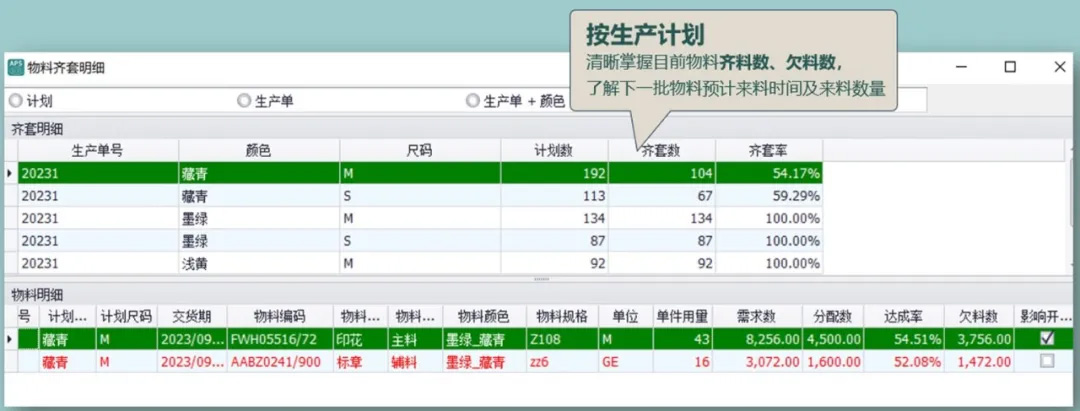
Task: Select material row AABZ0241/900
Action: (279, 361)
